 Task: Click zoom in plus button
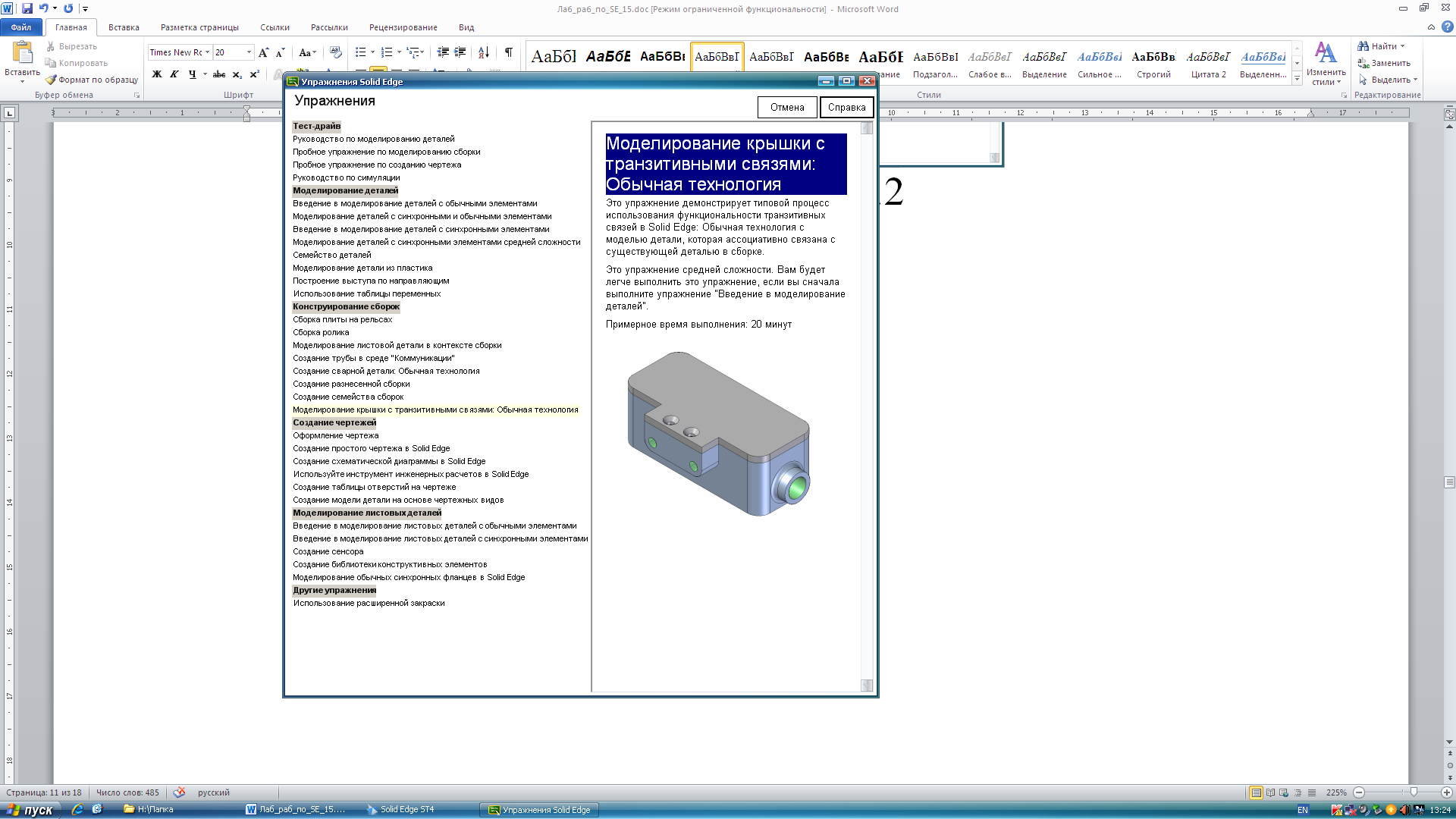tap(1446, 792)
